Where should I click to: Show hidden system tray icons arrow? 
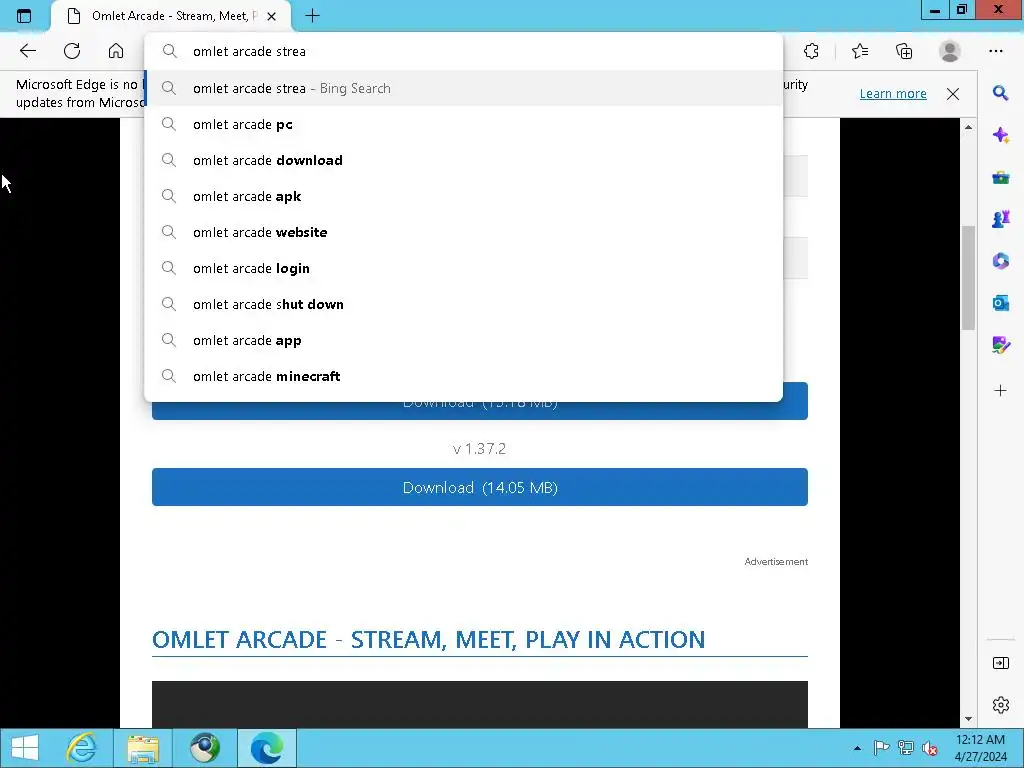coord(857,748)
